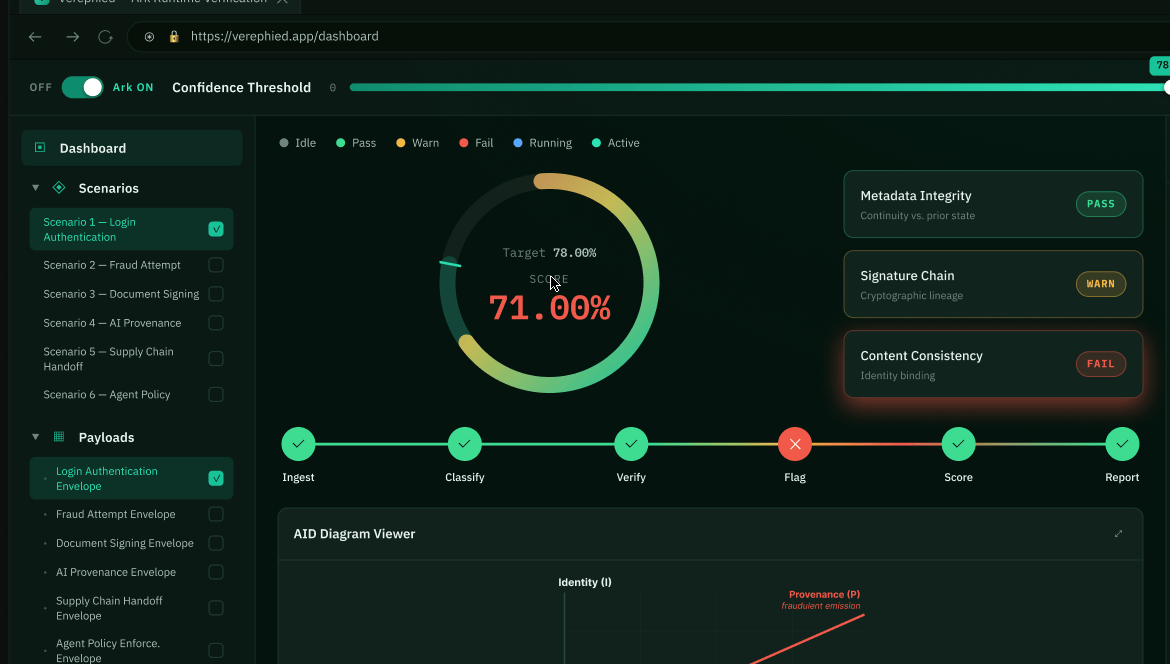1170x664 pixels.
Task: Check the Scenario 5 Supply Chain Handoff checkbox
Action: point(216,359)
